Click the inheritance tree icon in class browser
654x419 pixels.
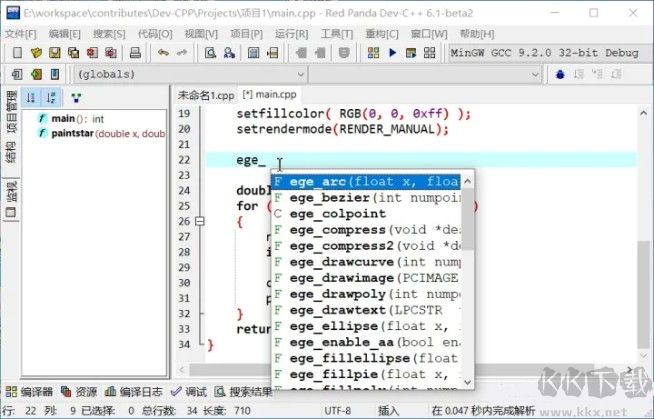(76, 97)
